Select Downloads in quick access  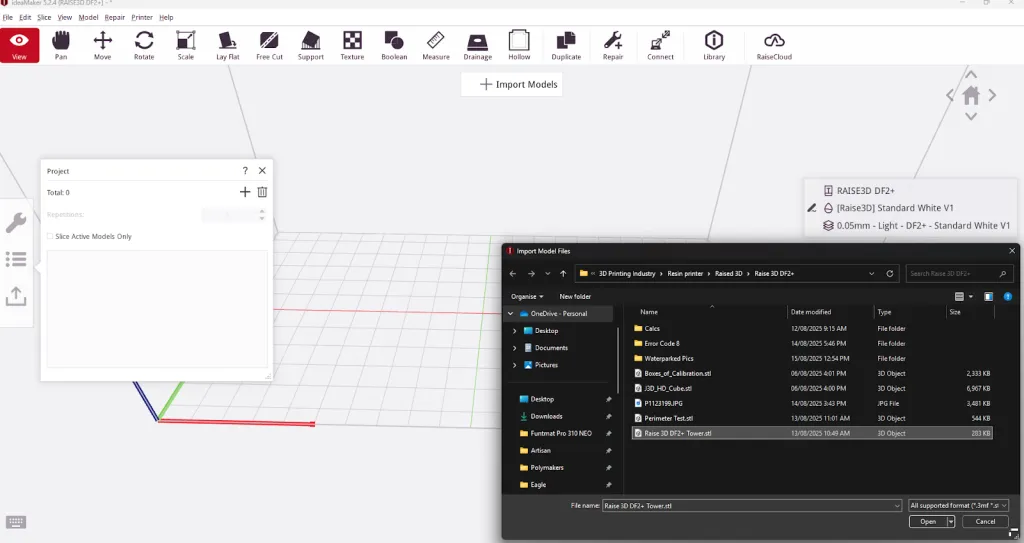[547, 416]
